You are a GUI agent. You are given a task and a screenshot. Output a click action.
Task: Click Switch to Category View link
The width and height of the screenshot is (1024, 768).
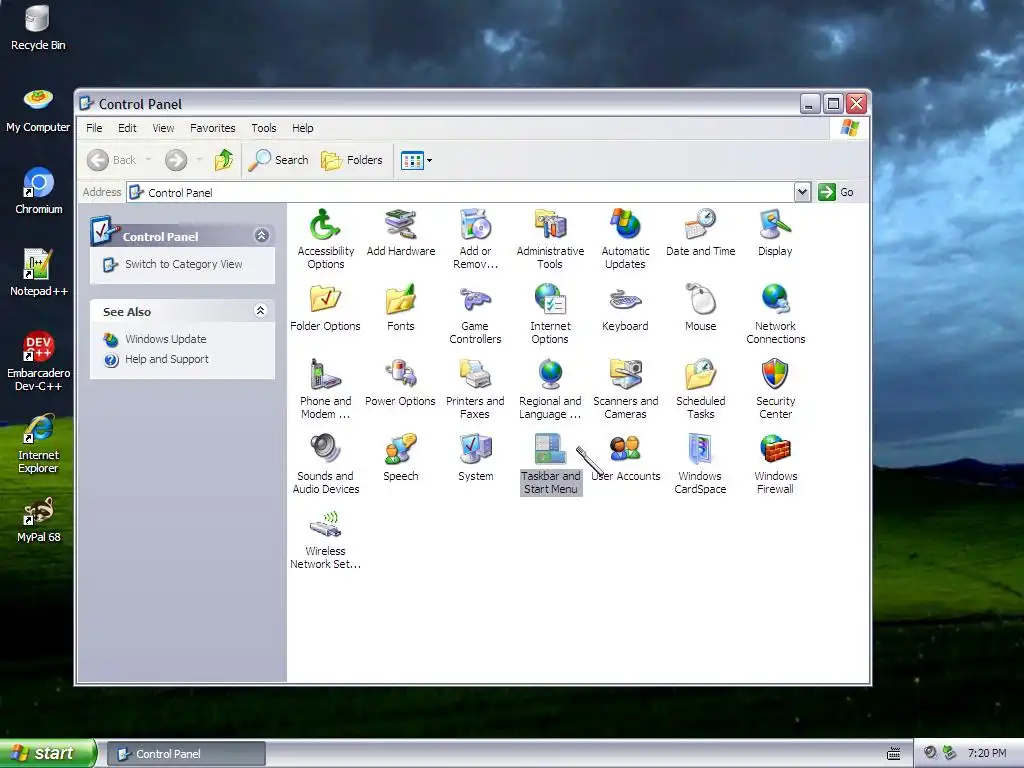point(184,264)
